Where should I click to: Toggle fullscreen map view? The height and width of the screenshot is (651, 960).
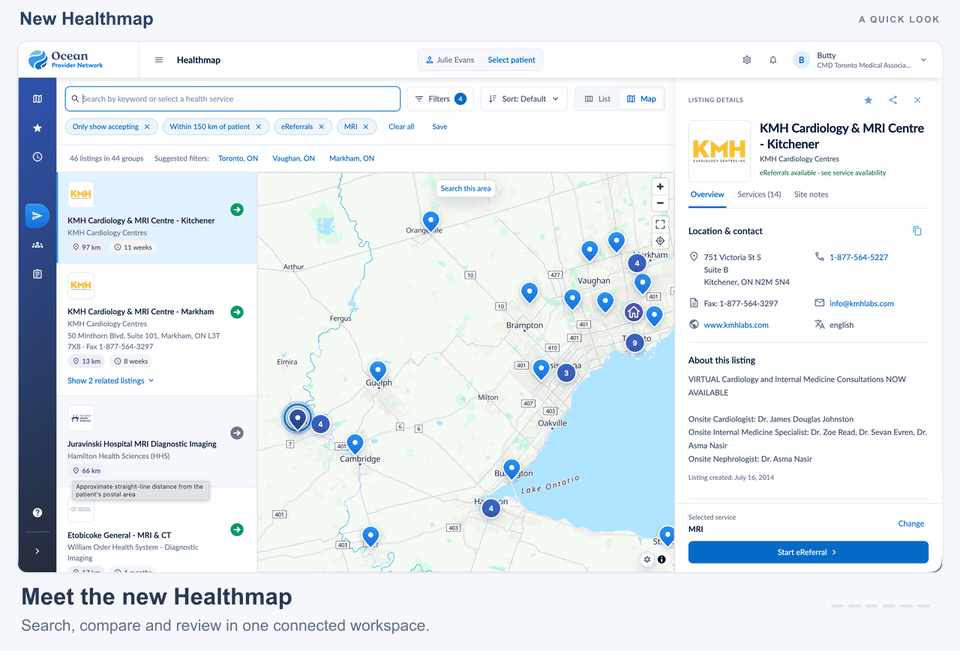[x=660, y=224]
